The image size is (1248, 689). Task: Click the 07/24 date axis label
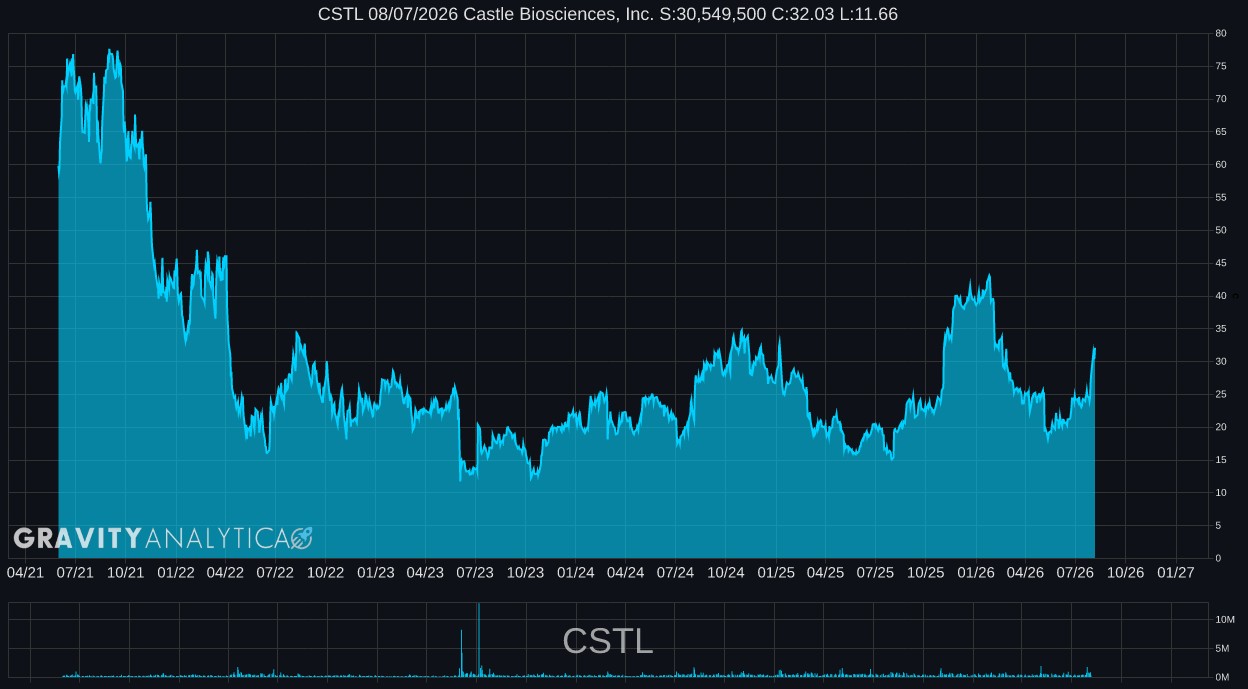[675, 573]
